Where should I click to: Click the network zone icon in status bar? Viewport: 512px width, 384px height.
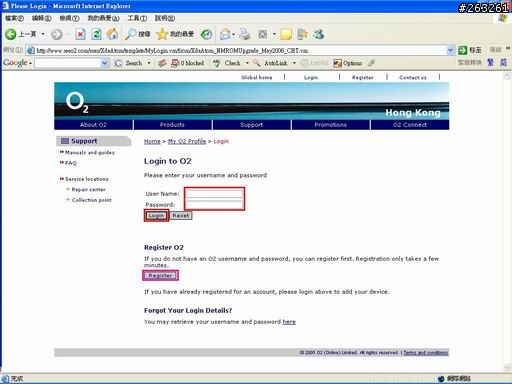click(441, 378)
